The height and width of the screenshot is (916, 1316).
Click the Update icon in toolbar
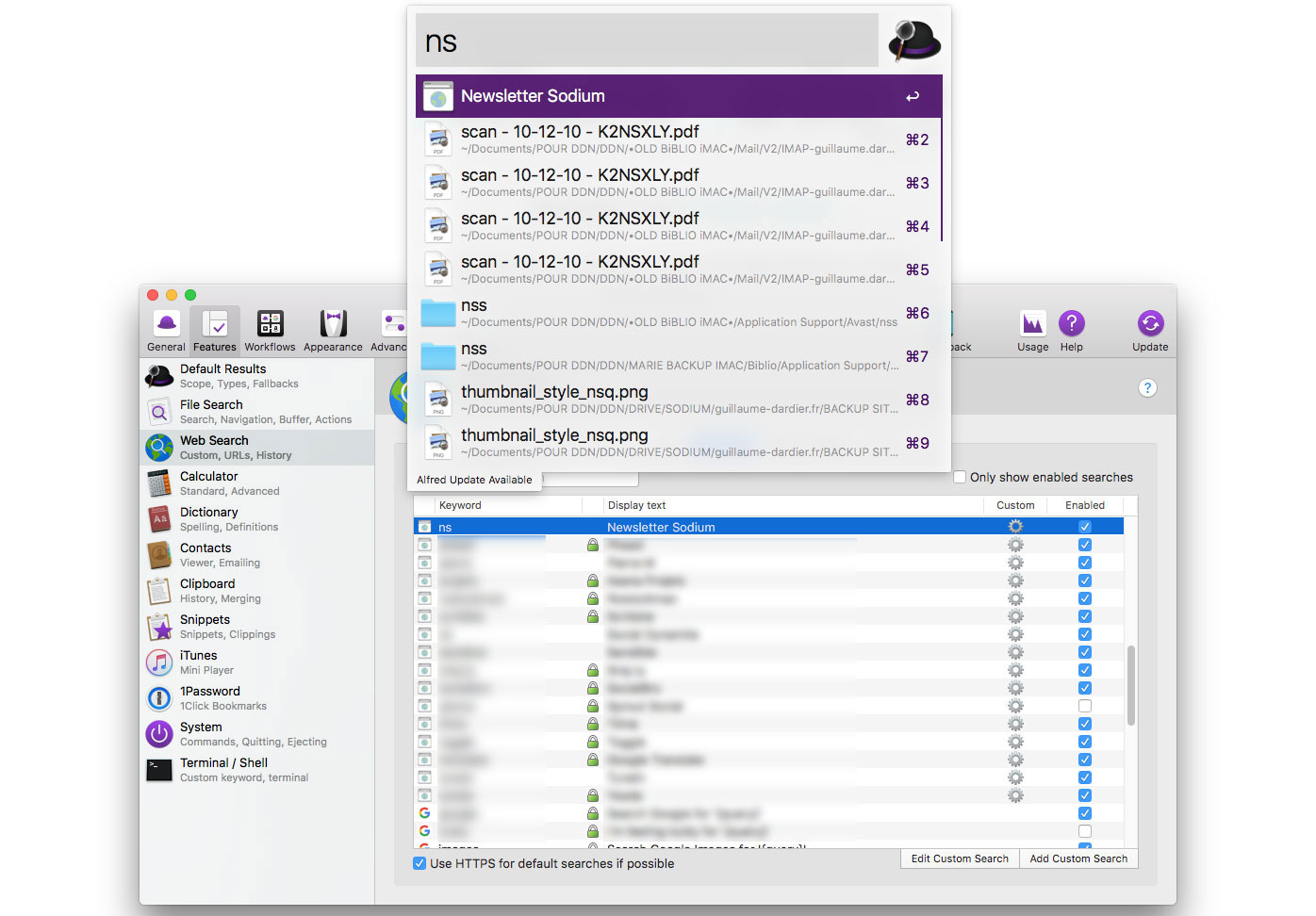click(x=1149, y=330)
